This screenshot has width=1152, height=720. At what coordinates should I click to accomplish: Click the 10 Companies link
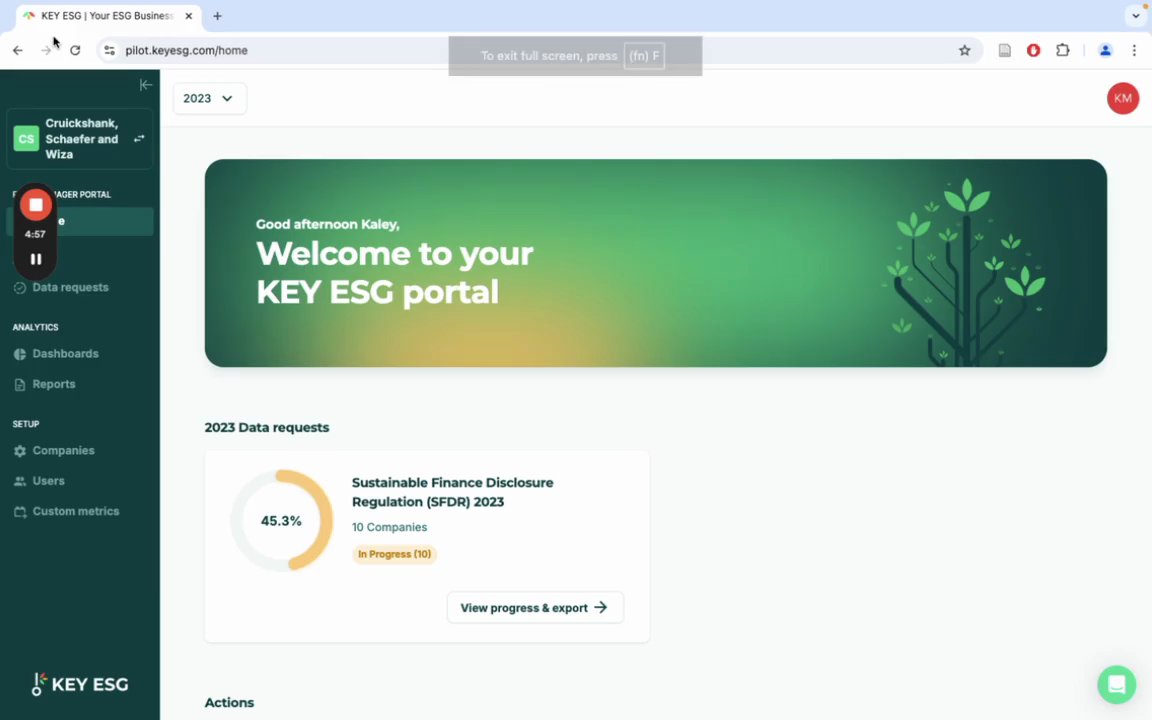tap(389, 527)
